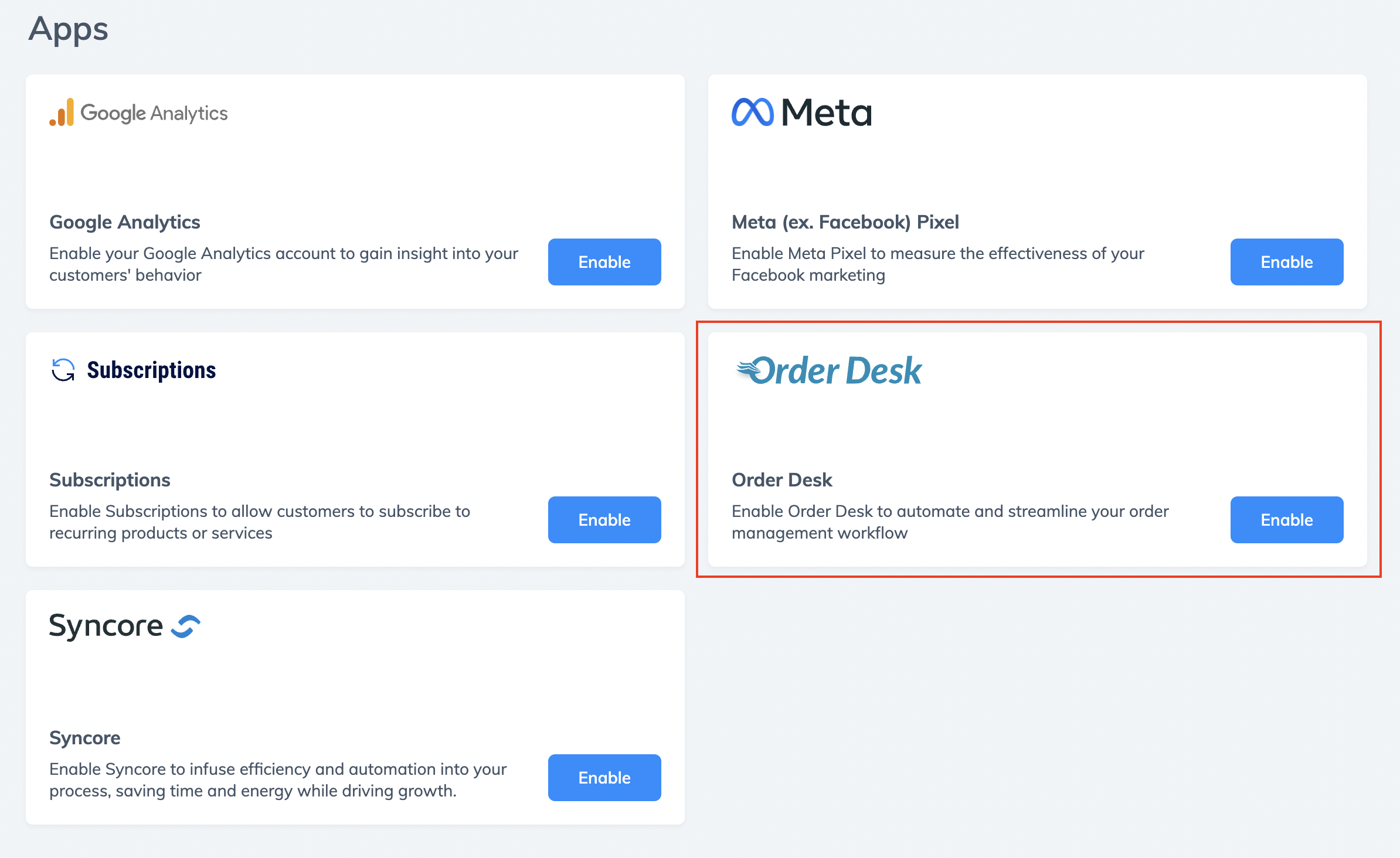
Task: Click the Order Desk logo
Action: (x=829, y=370)
